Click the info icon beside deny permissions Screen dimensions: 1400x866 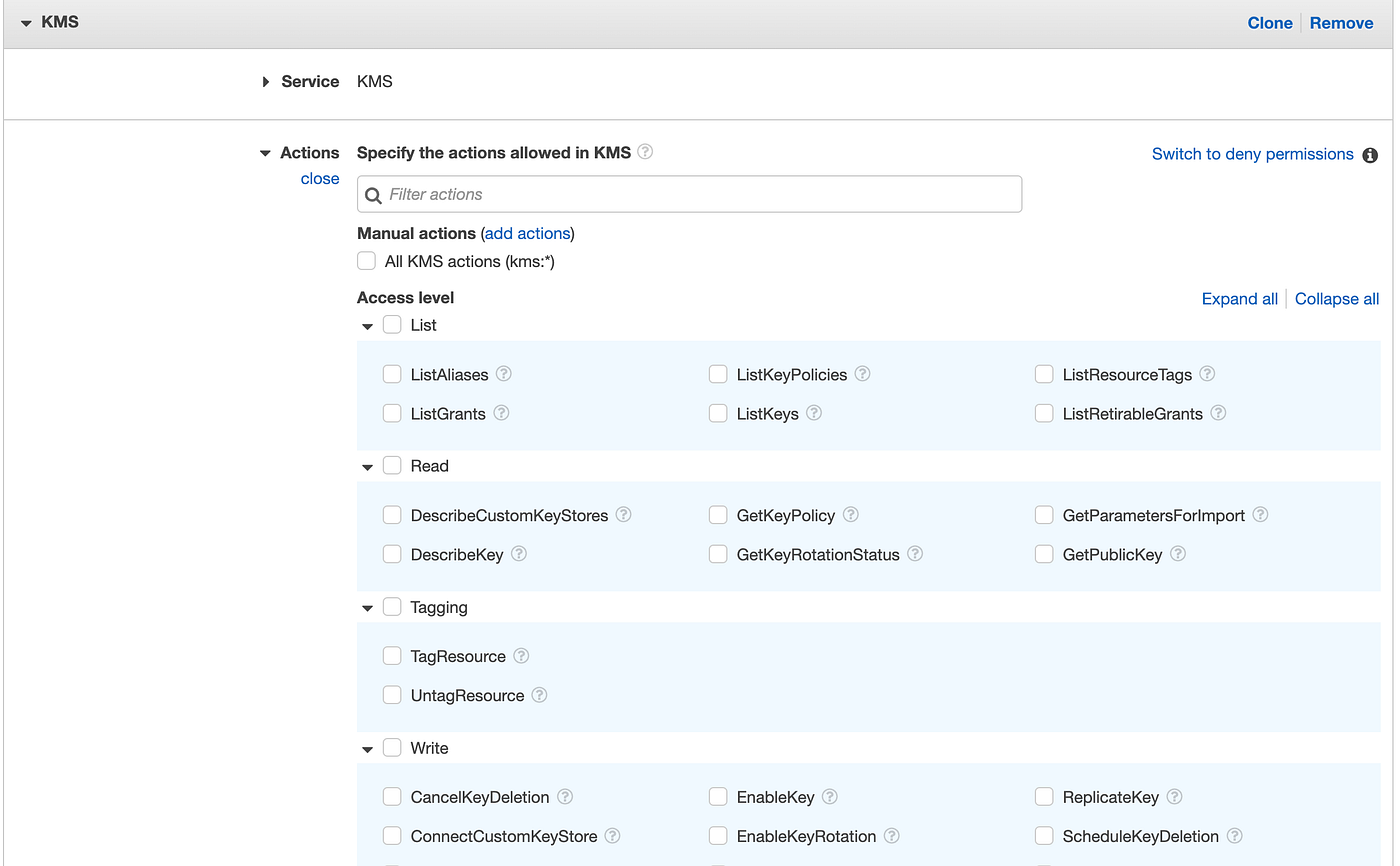1370,155
